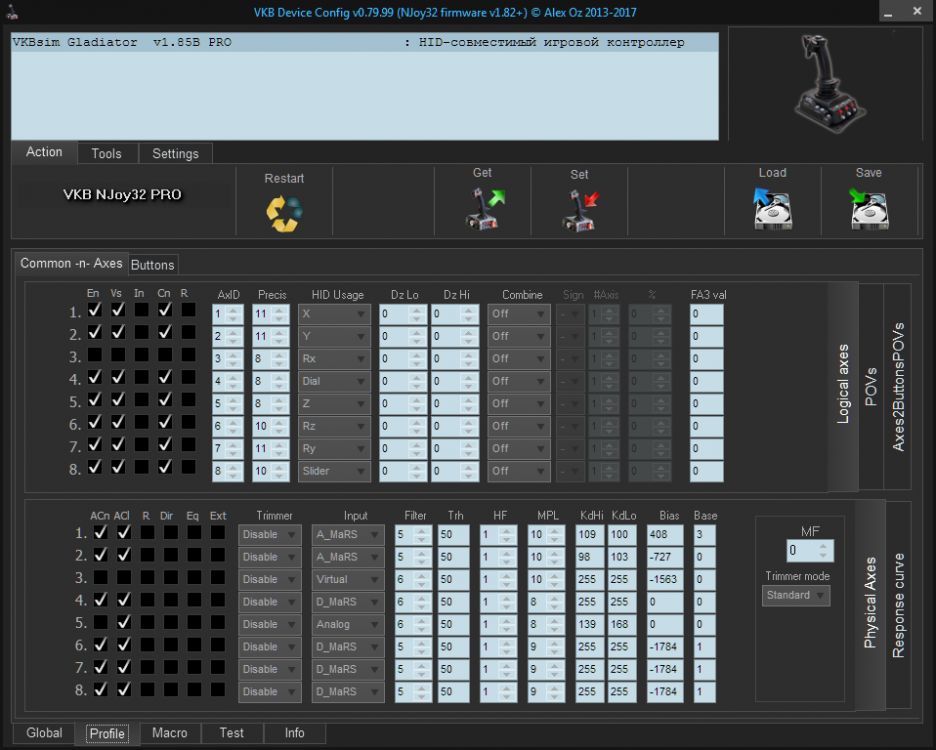Open the Axes2ButtonsPOVs side panel

(x=898, y=386)
